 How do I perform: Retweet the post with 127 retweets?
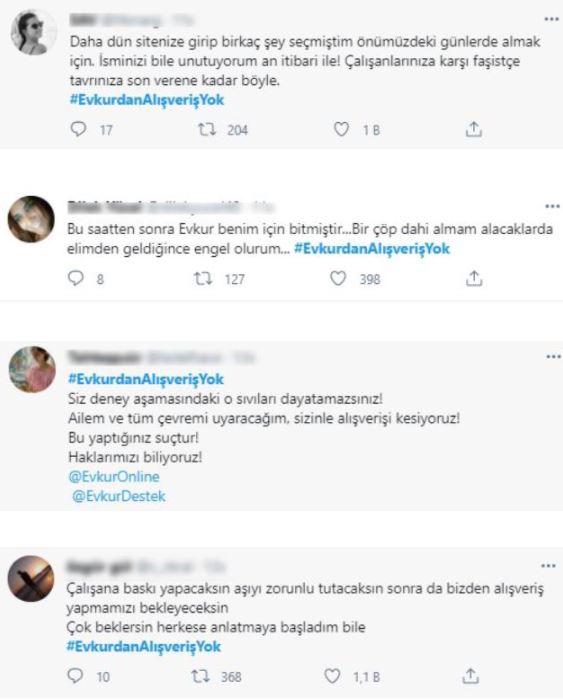[203, 279]
